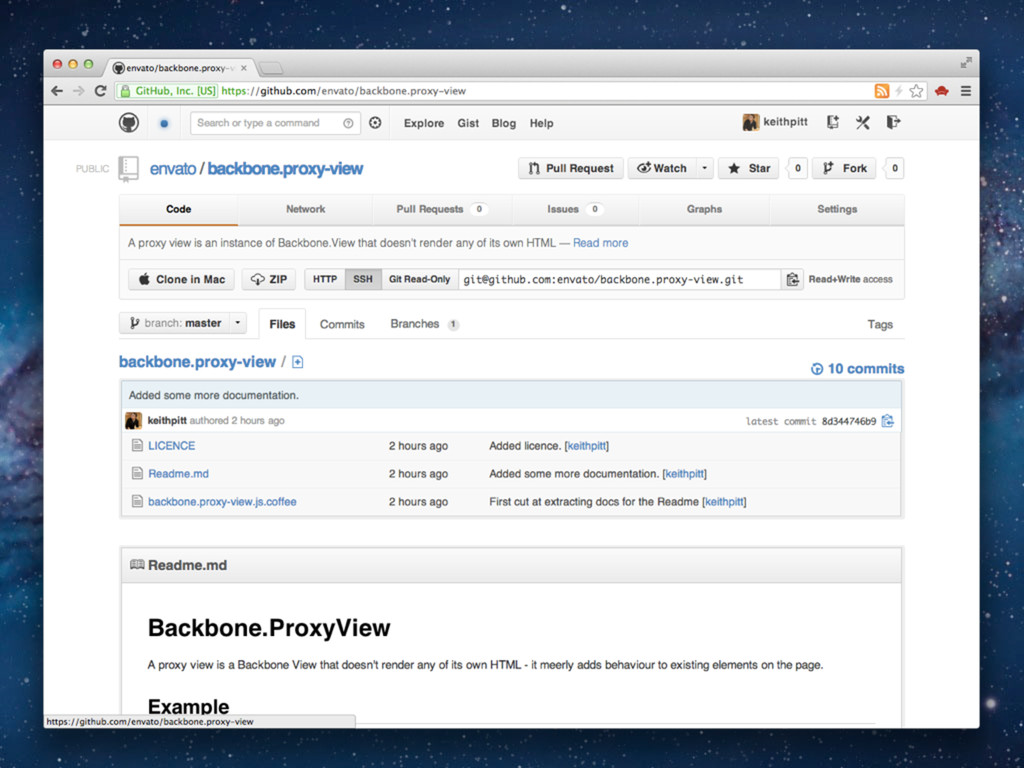Click Help in the top navigation

(x=541, y=123)
